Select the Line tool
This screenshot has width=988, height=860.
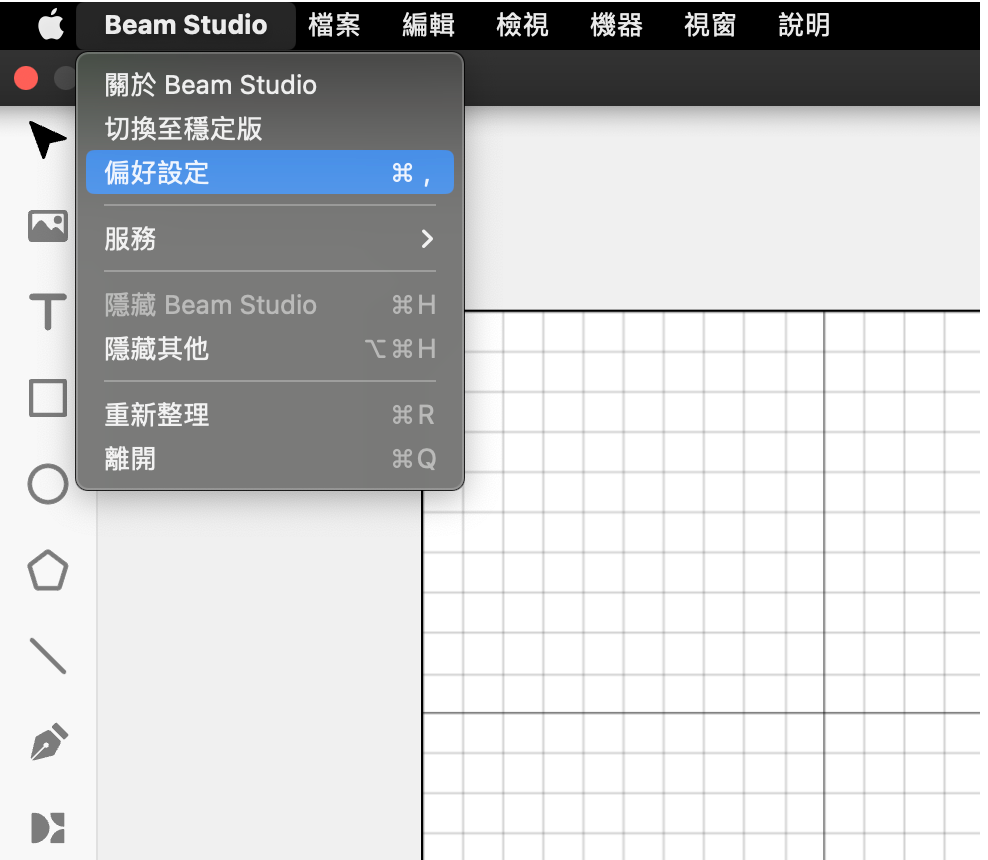[48, 656]
